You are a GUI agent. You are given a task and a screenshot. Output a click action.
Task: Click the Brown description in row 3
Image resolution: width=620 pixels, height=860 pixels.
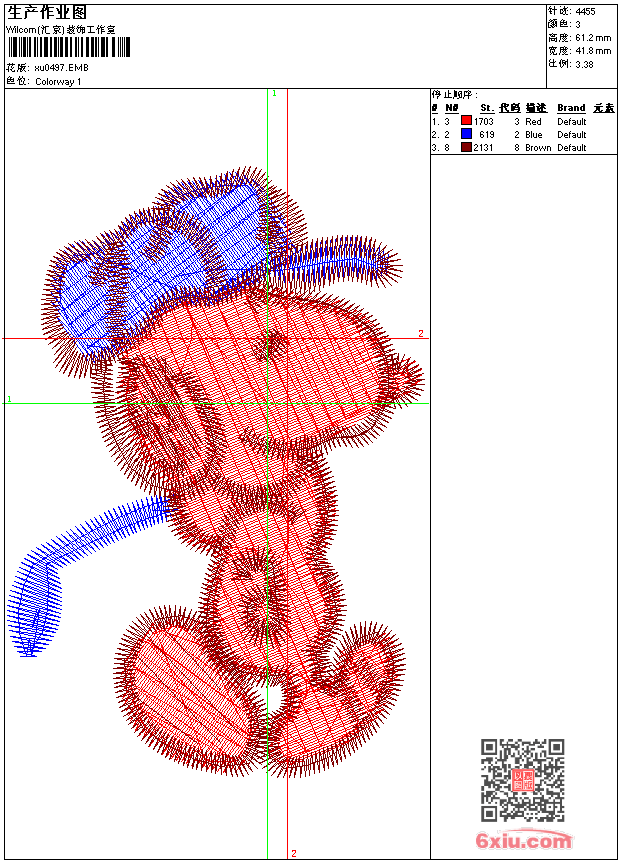pos(538,148)
